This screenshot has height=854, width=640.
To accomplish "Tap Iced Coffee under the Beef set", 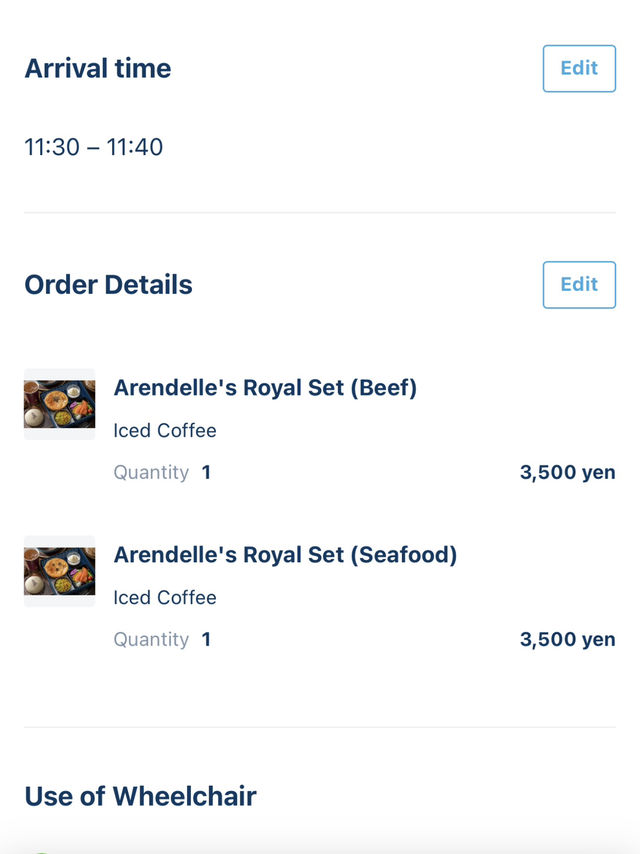I will (165, 431).
